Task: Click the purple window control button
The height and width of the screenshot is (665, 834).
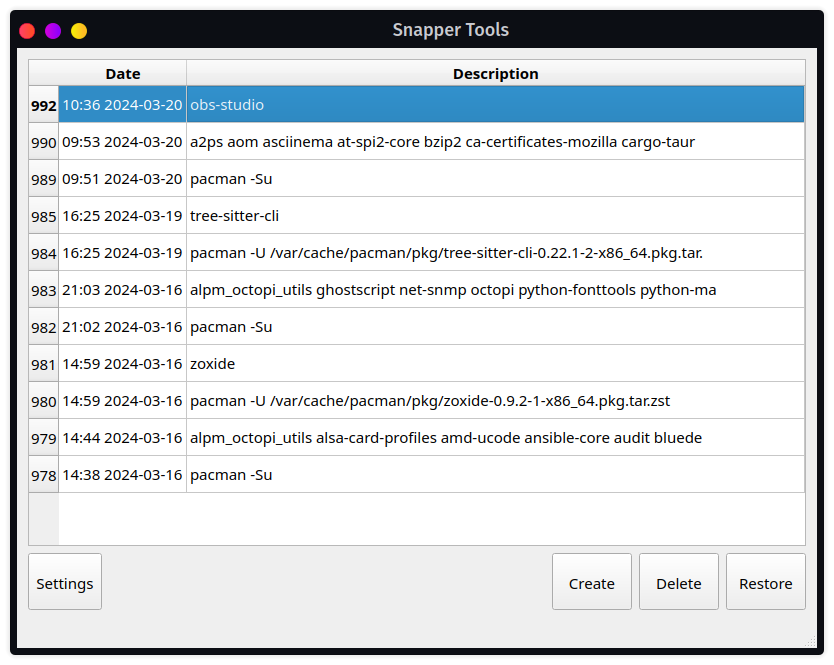Action: coord(53,31)
